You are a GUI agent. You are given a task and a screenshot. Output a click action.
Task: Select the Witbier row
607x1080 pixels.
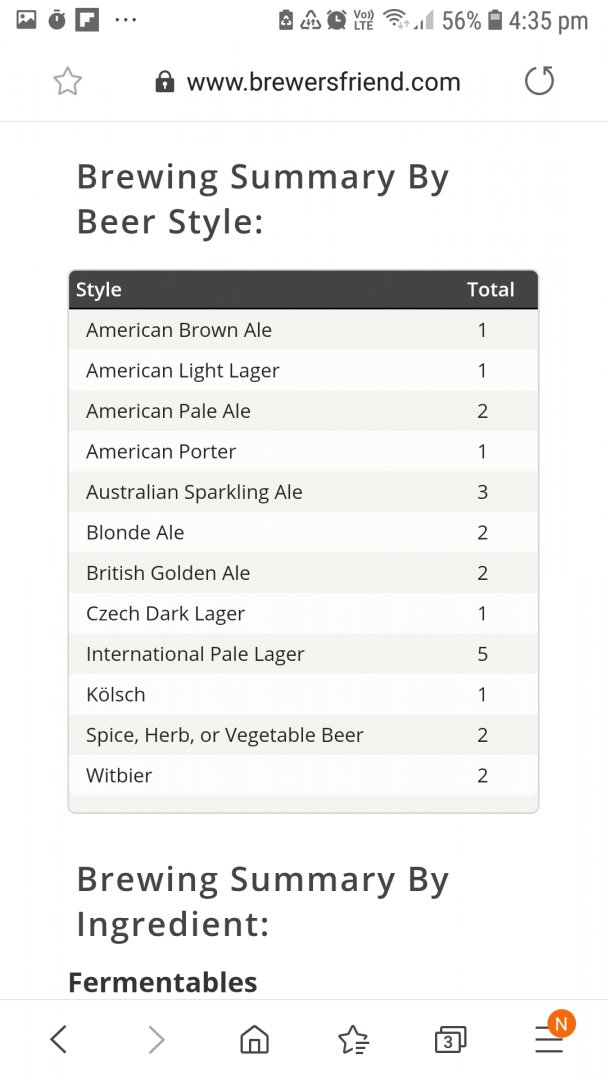(303, 776)
